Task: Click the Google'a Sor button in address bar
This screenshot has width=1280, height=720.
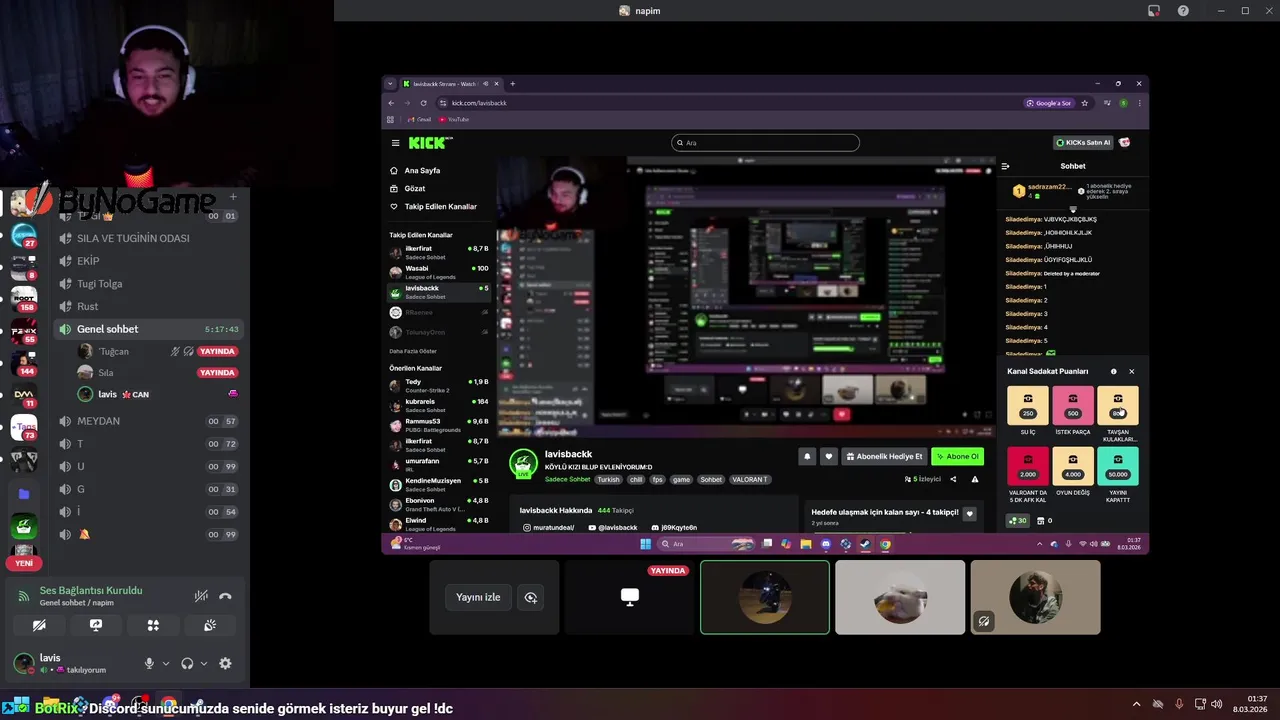Action: tap(1050, 103)
